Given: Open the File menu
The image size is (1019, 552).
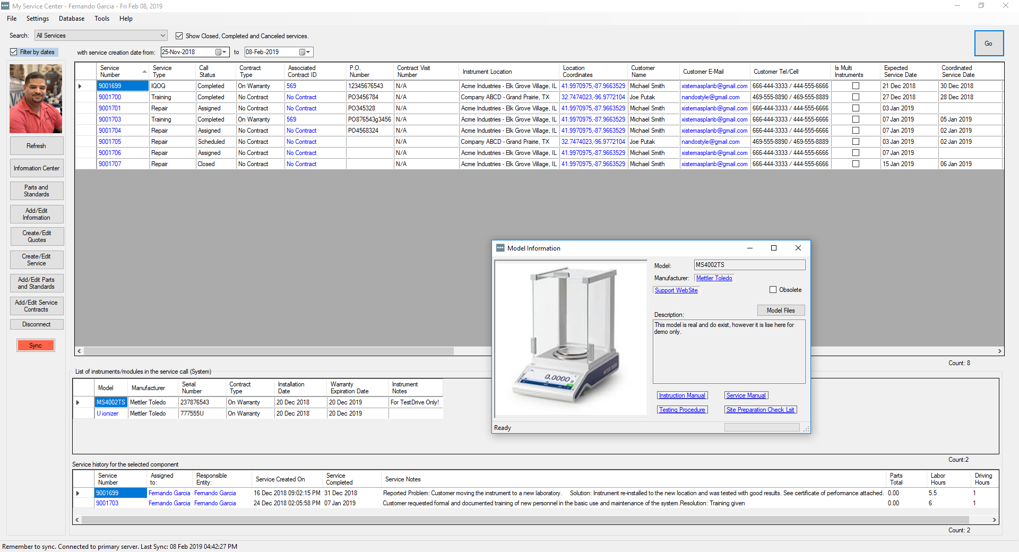Looking at the screenshot, I should [x=12, y=19].
